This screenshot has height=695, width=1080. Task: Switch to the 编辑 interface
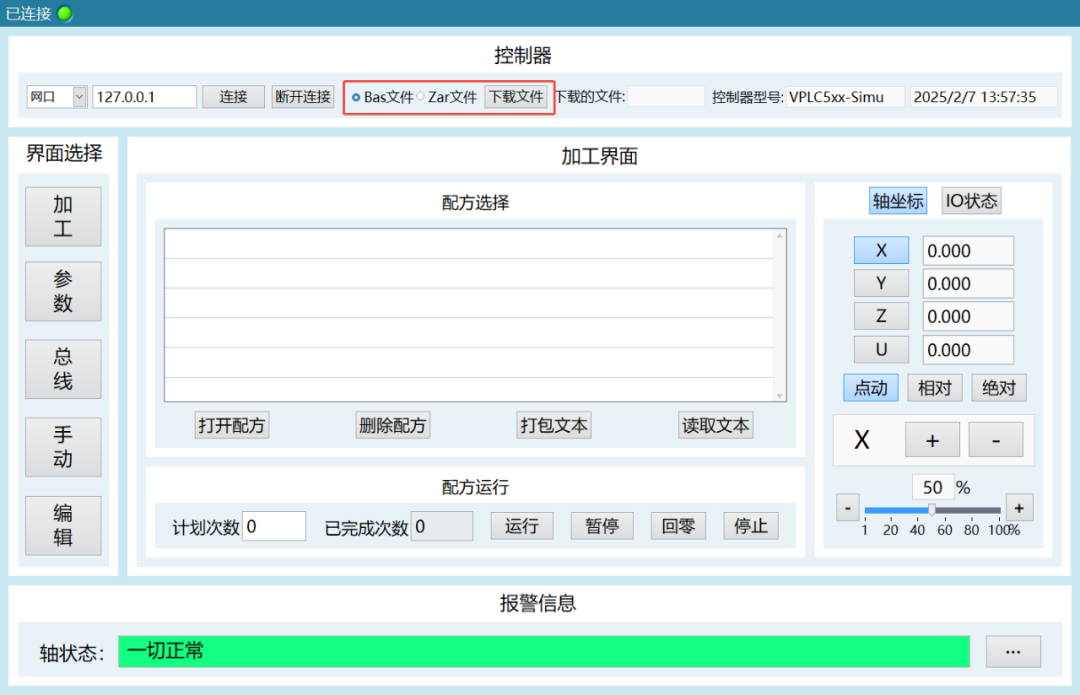click(63, 526)
